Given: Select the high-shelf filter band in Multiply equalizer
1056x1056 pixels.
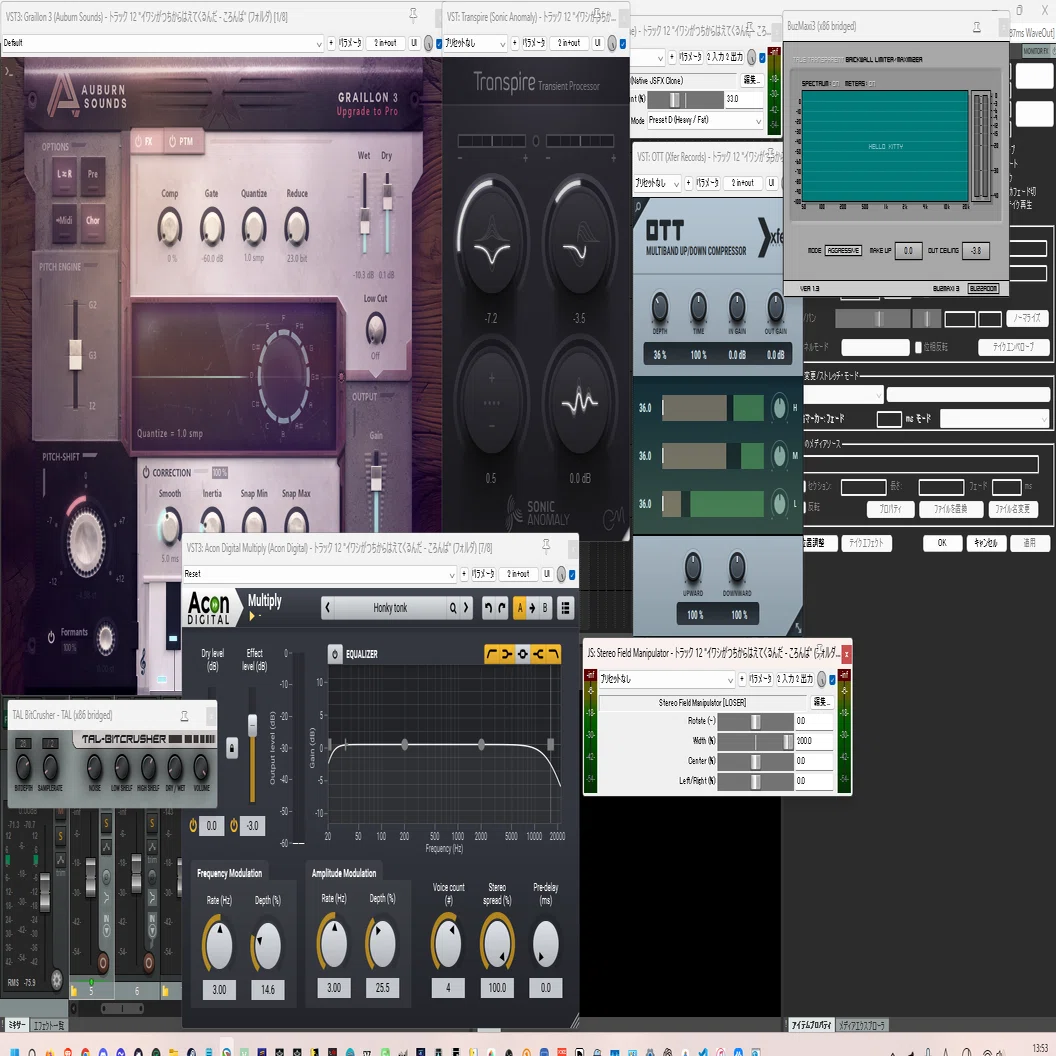Looking at the screenshot, I should [538, 654].
